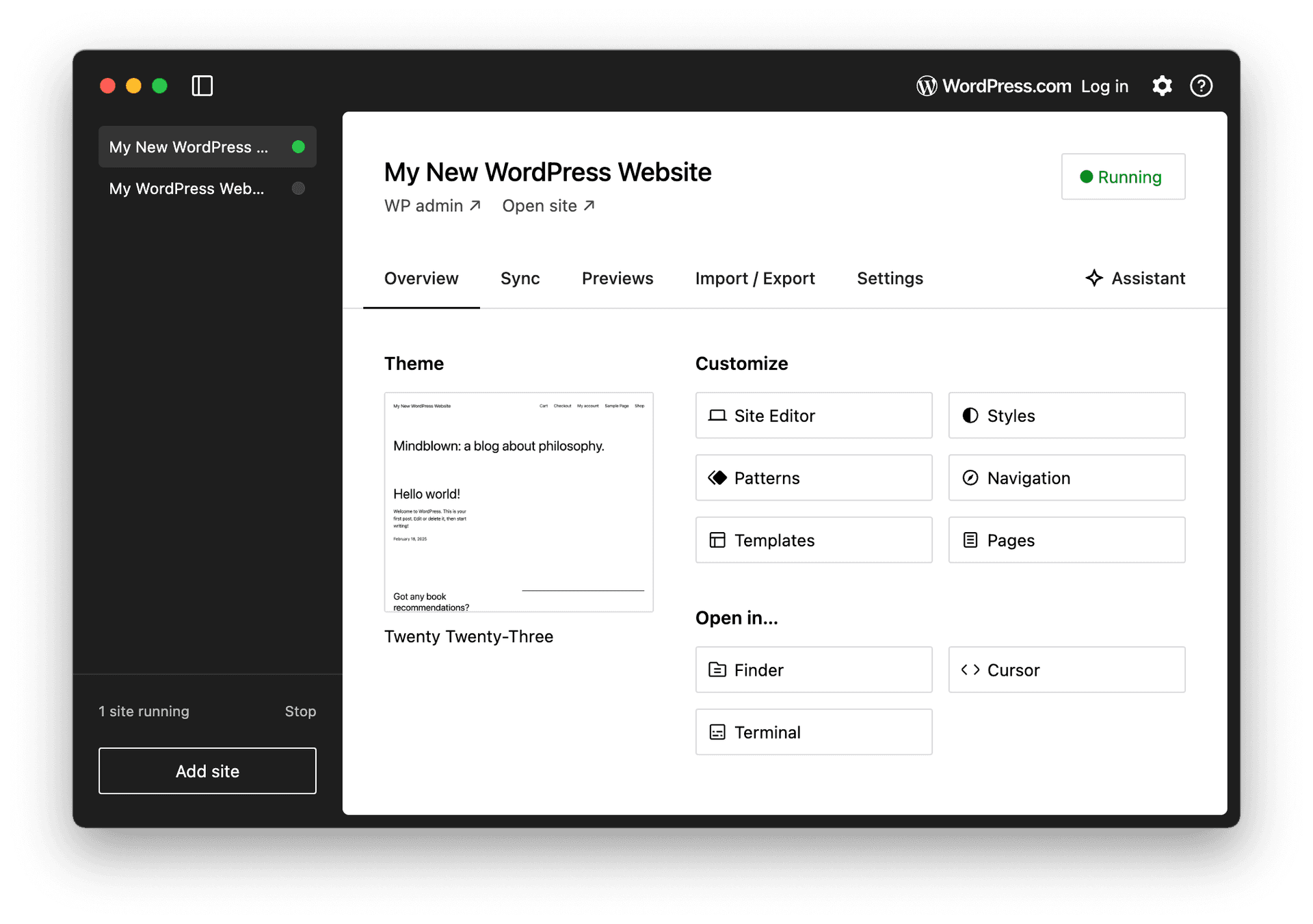Click the macOS green fullscreen window button
This screenshot has width=1313, height=924.
point(160,86)
